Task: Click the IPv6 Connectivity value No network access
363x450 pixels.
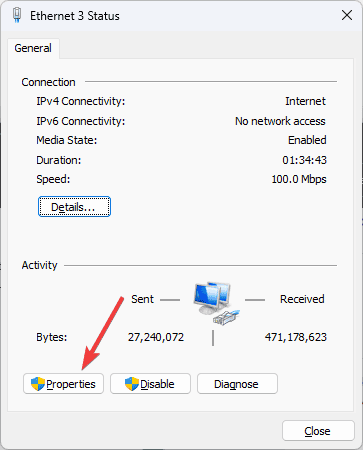Action: pos(280,121)
